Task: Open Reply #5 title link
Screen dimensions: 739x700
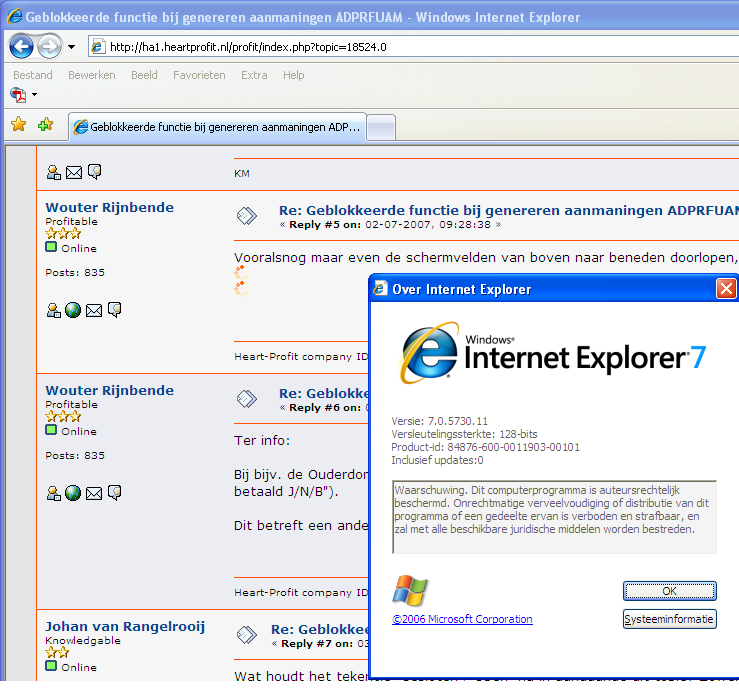Action: 509,210
